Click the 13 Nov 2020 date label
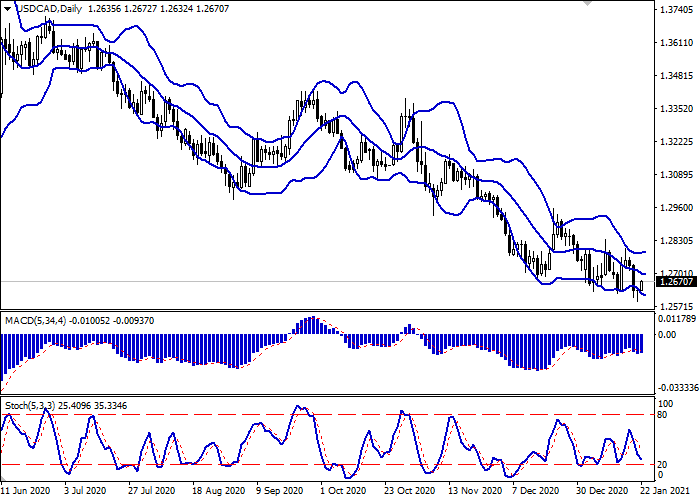 475,491
